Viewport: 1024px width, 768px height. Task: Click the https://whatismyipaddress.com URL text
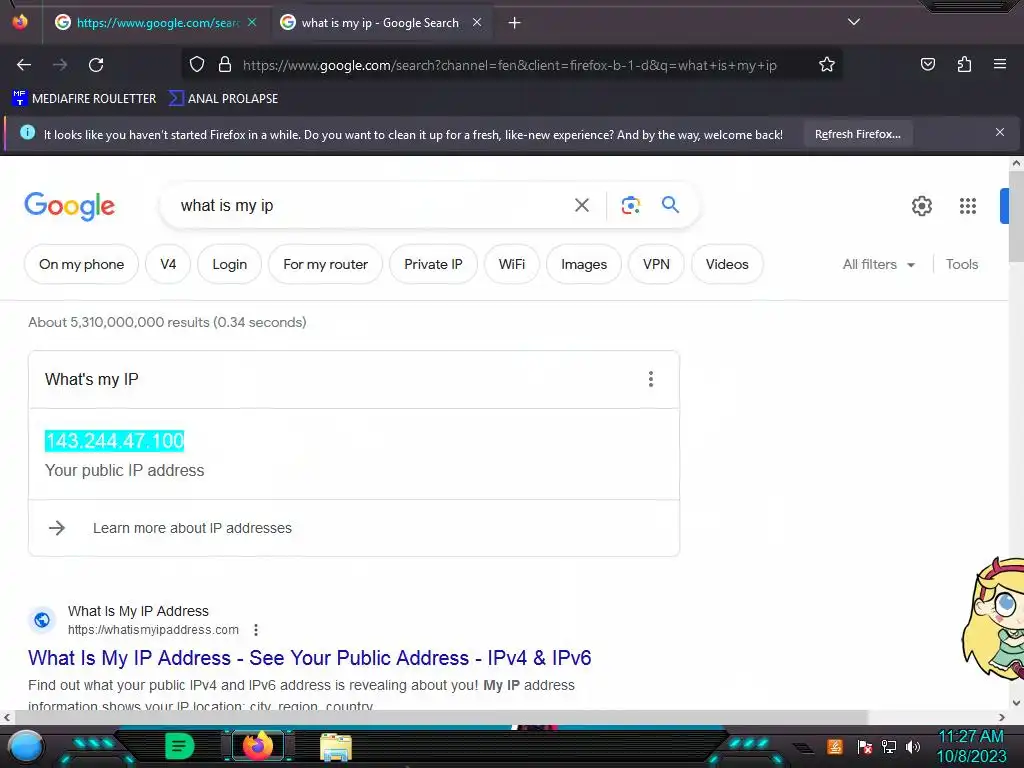click(x=153, y=630)
